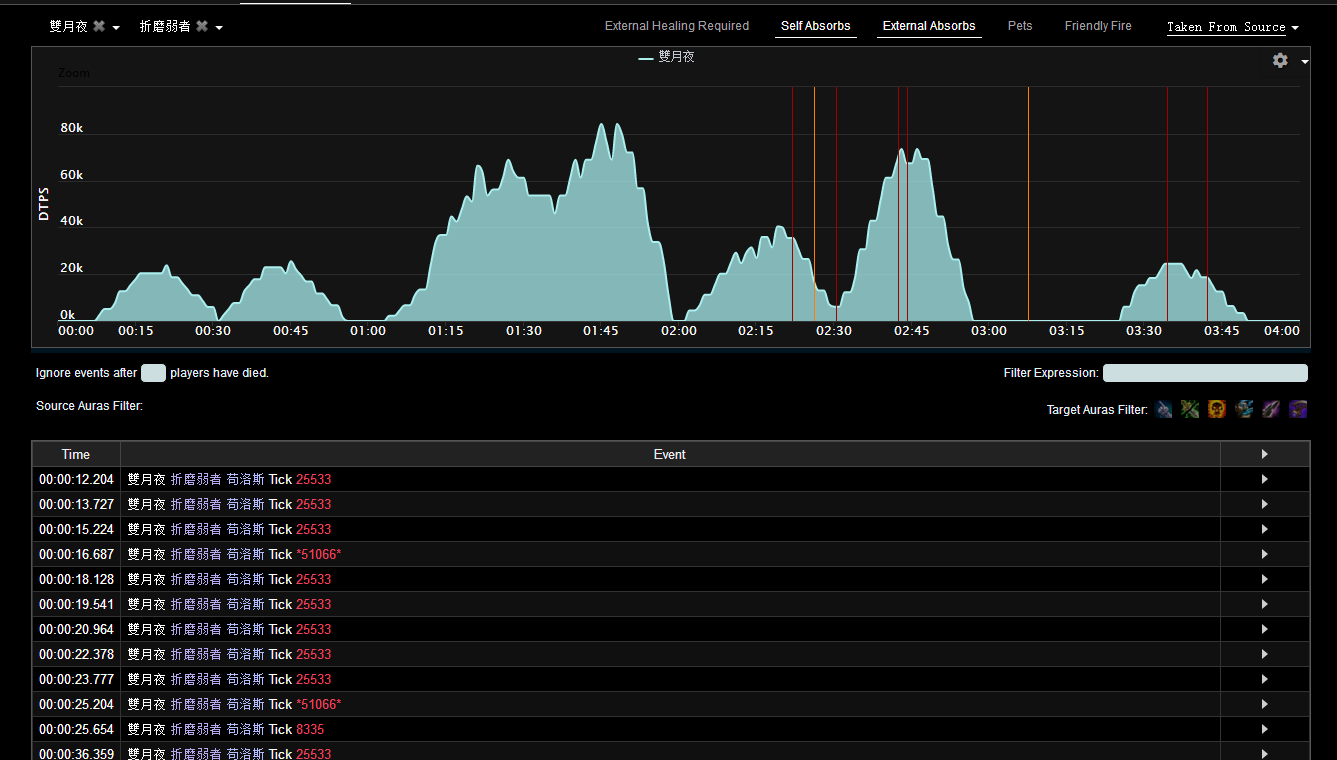
Task: Open the dropdown arrow beside the gear
Action: [1305, 62]
